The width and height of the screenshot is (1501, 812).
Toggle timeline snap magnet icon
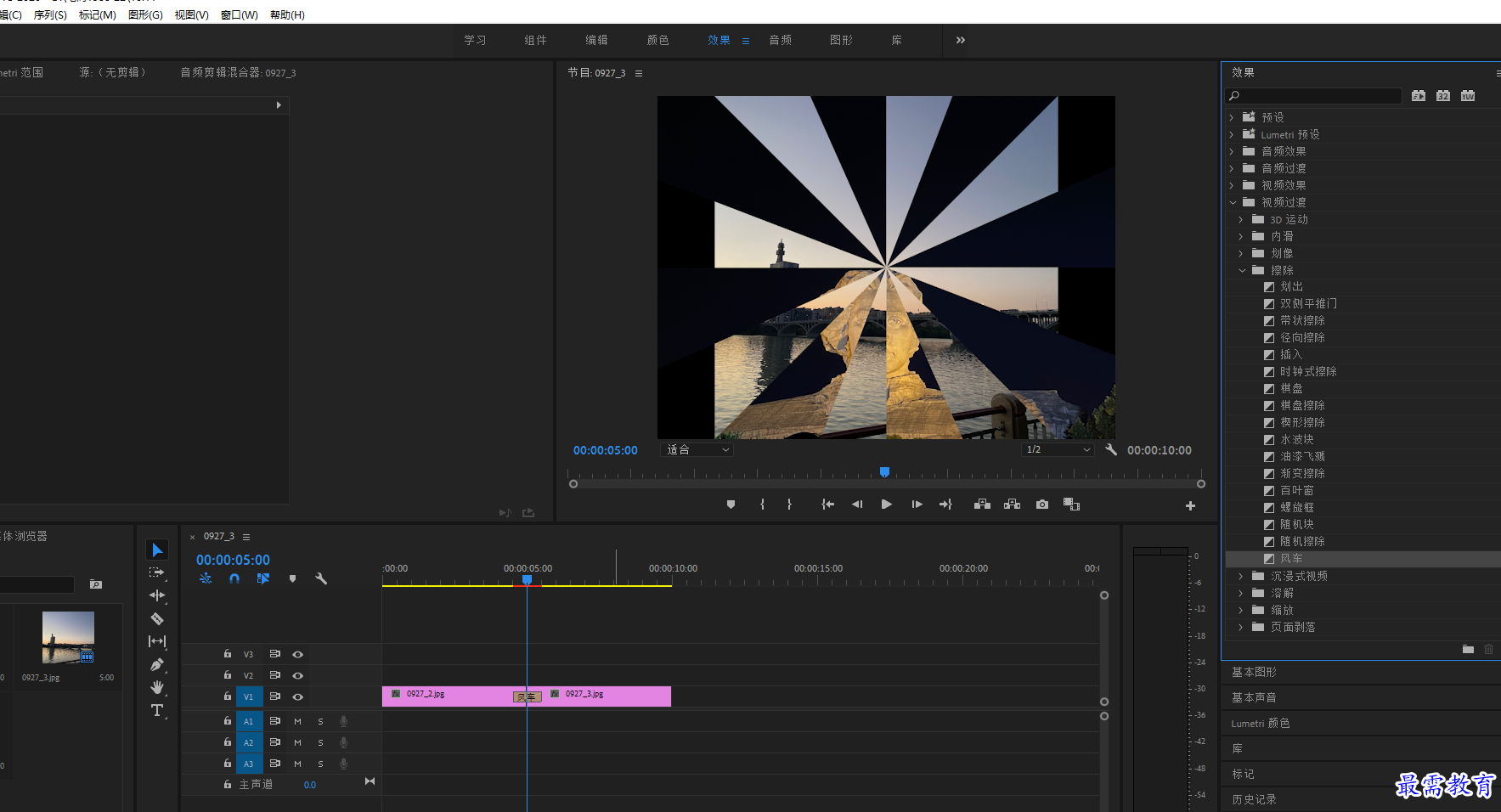(x=234, y=578)
